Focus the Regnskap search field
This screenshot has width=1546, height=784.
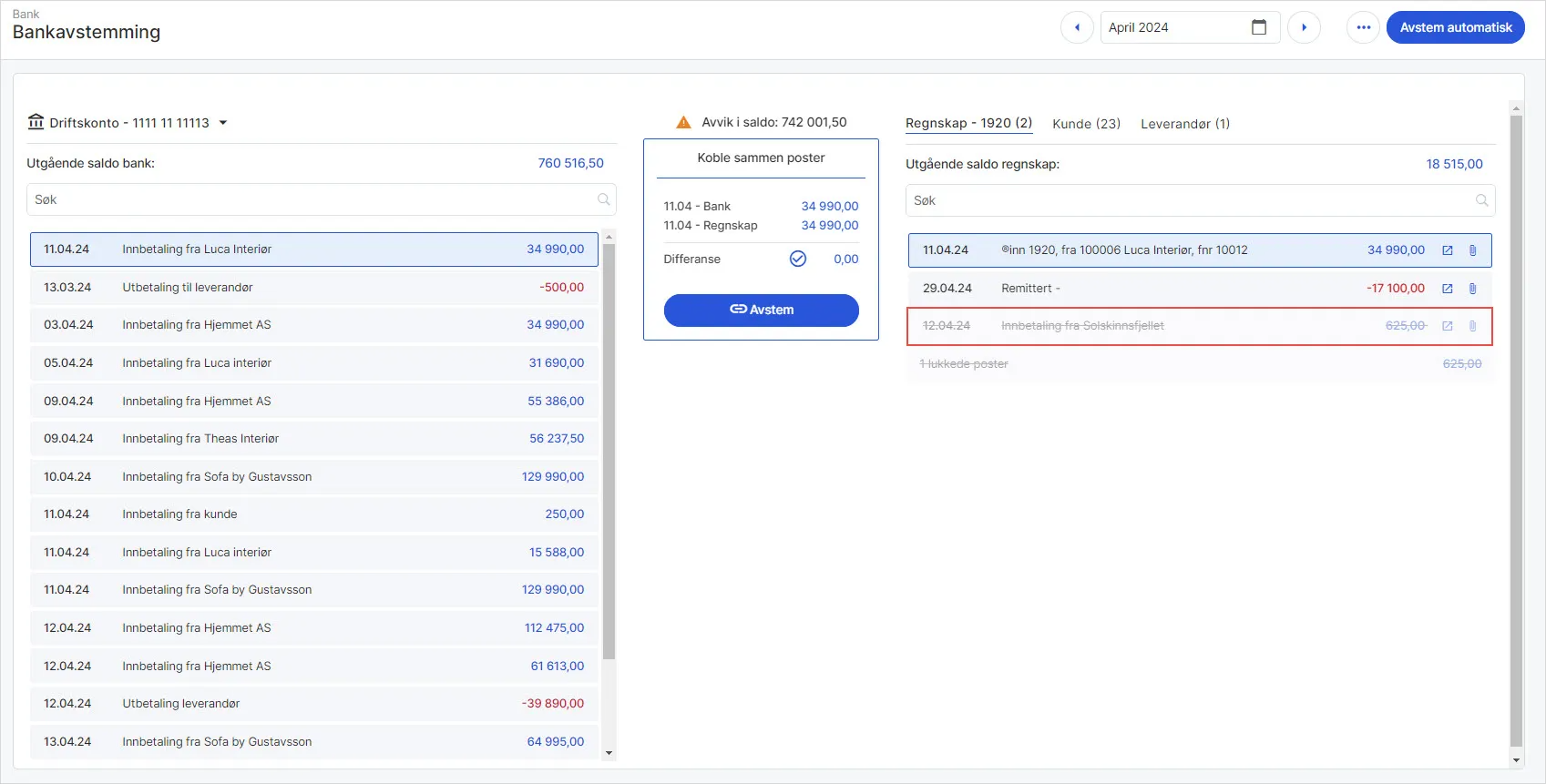(x=1201, y=200)
